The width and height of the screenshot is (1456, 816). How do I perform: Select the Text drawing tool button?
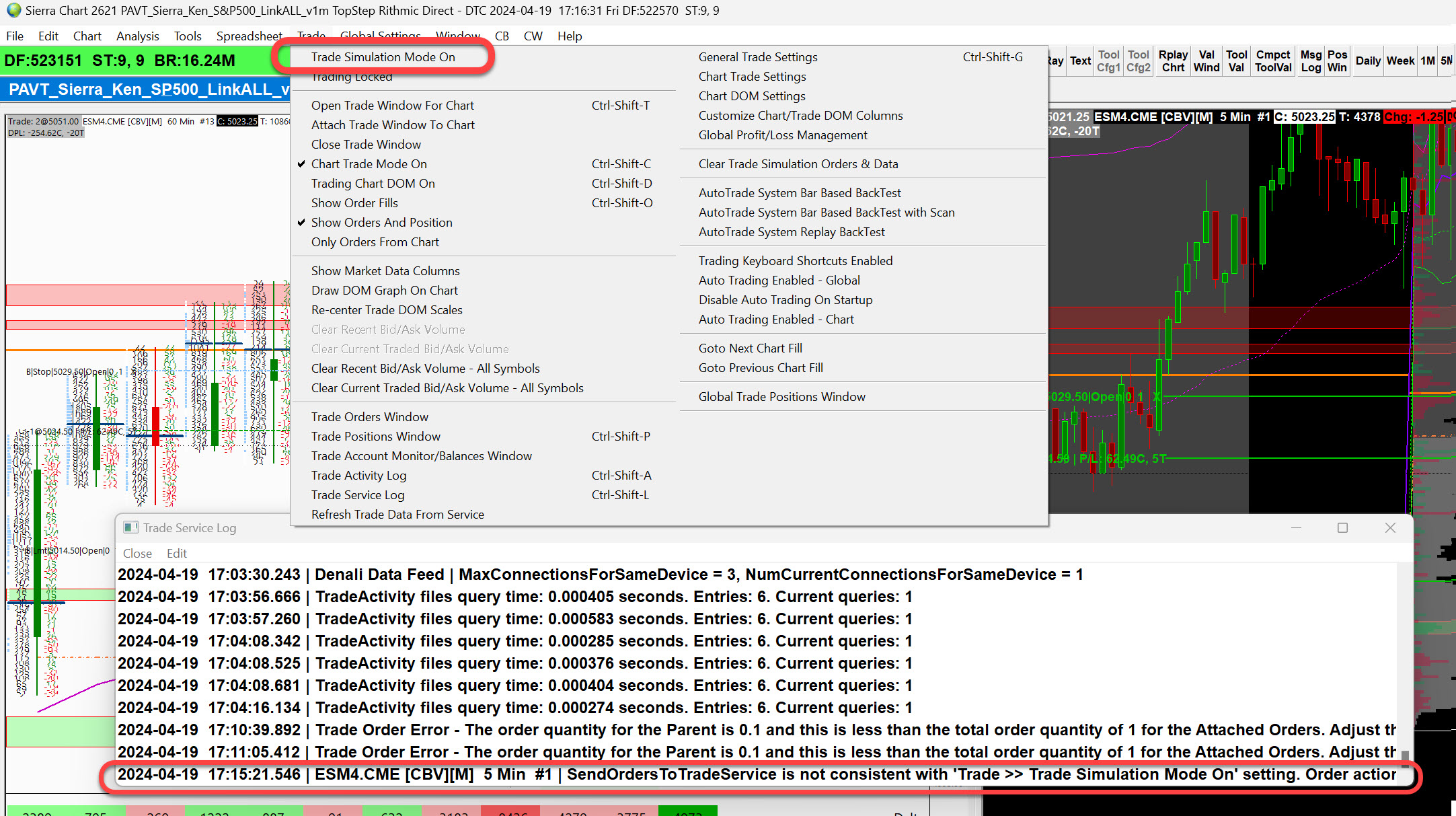[1080, 61]
